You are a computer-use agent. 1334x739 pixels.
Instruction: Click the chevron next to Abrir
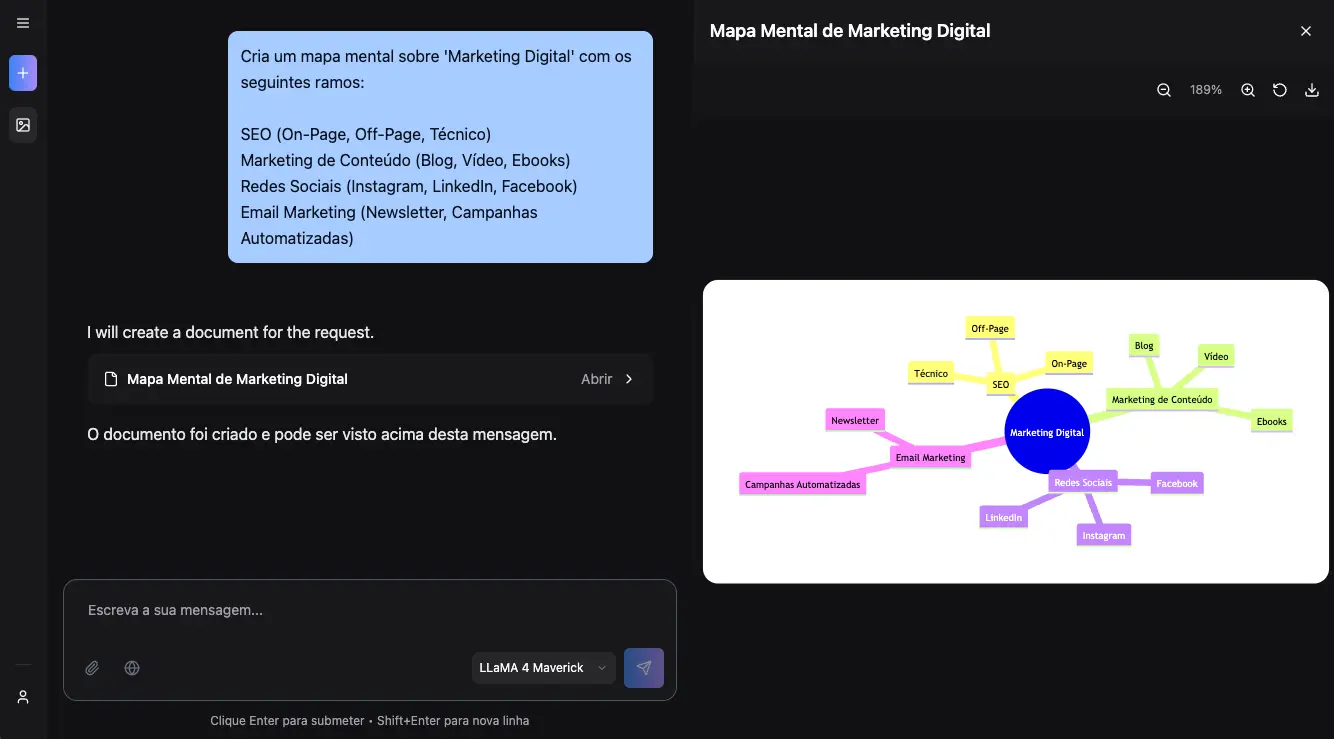[x=629, y=379]
